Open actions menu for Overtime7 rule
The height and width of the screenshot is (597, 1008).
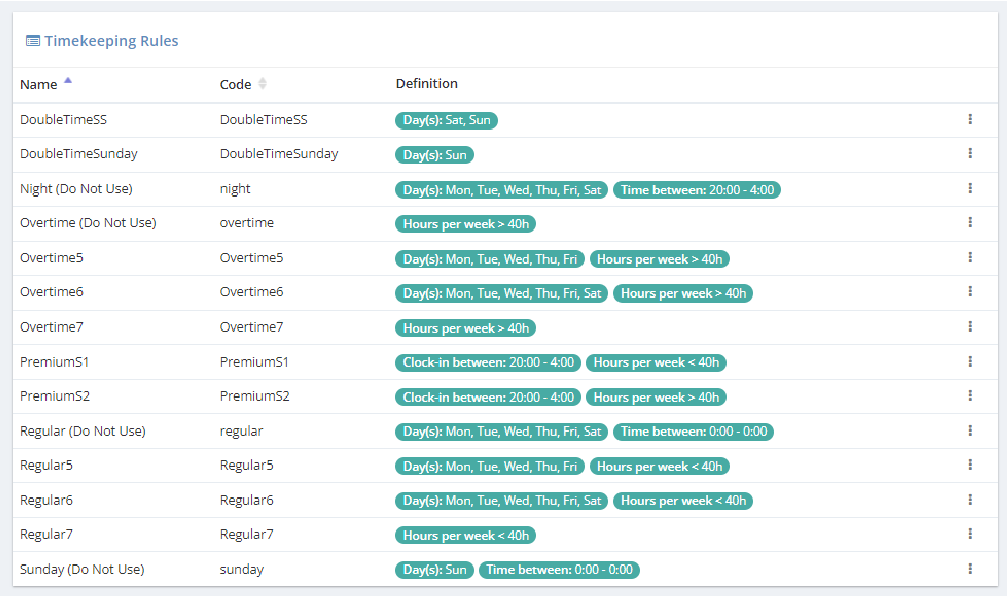click(x=970, y=326)
